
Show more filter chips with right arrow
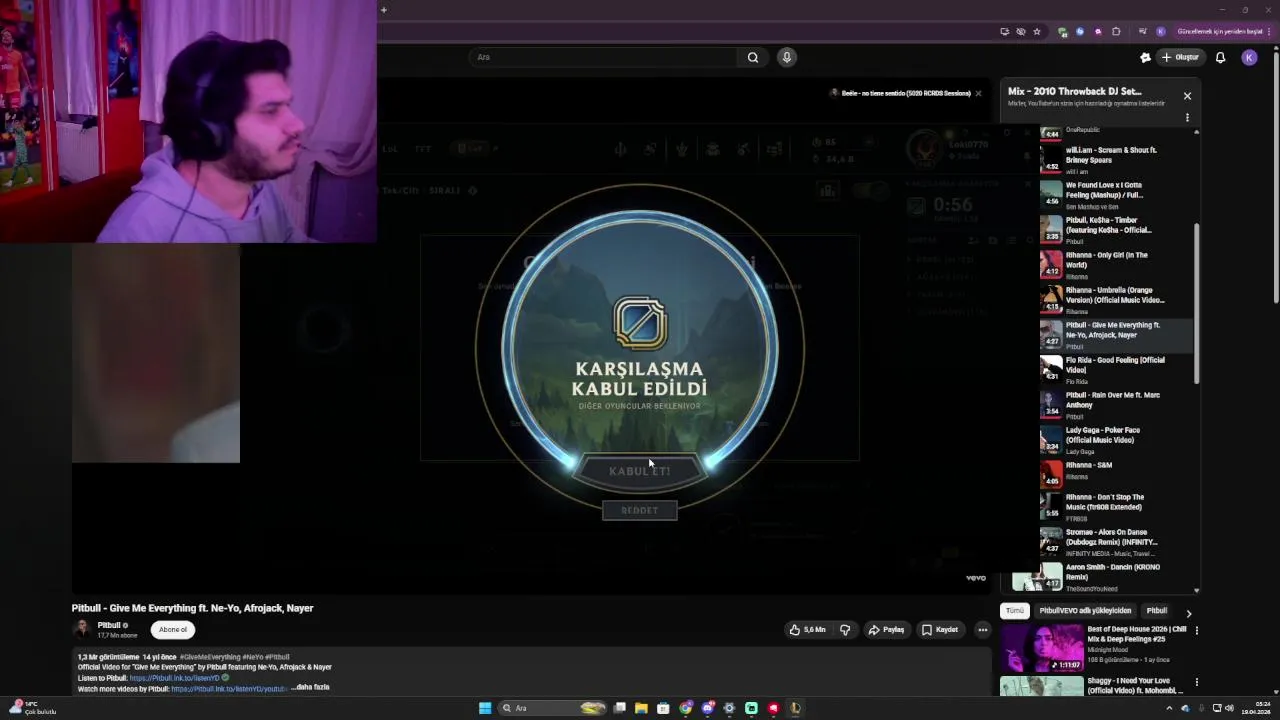tap(1188, 613)
